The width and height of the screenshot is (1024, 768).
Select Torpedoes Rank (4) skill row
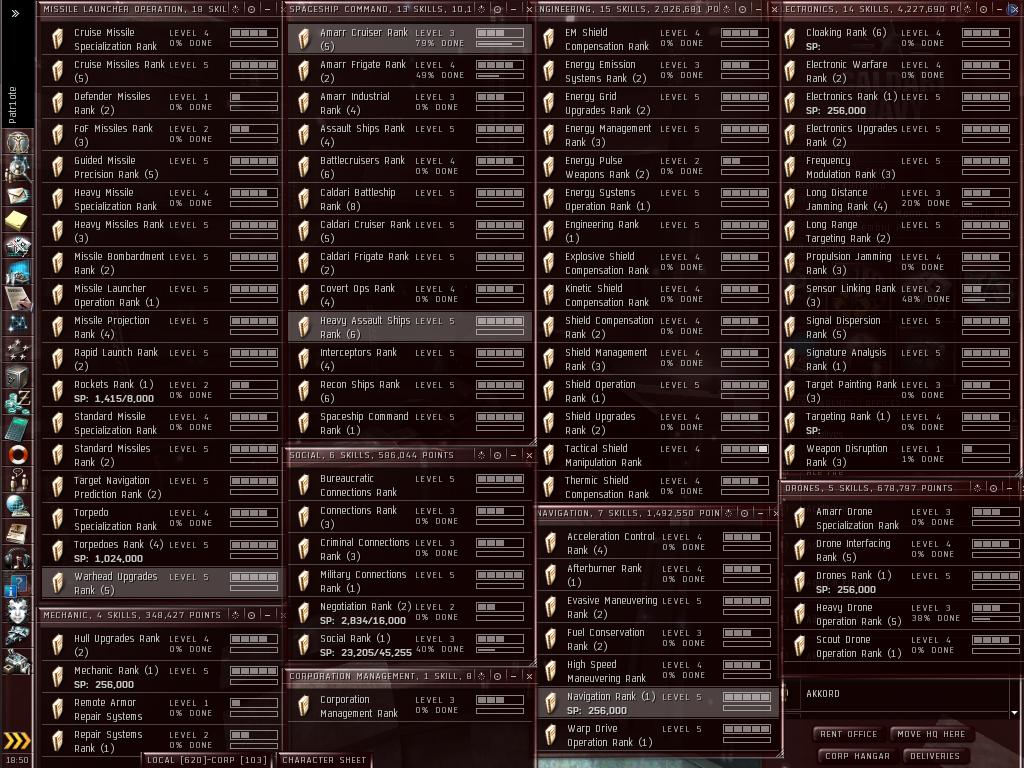pos(161,551)
